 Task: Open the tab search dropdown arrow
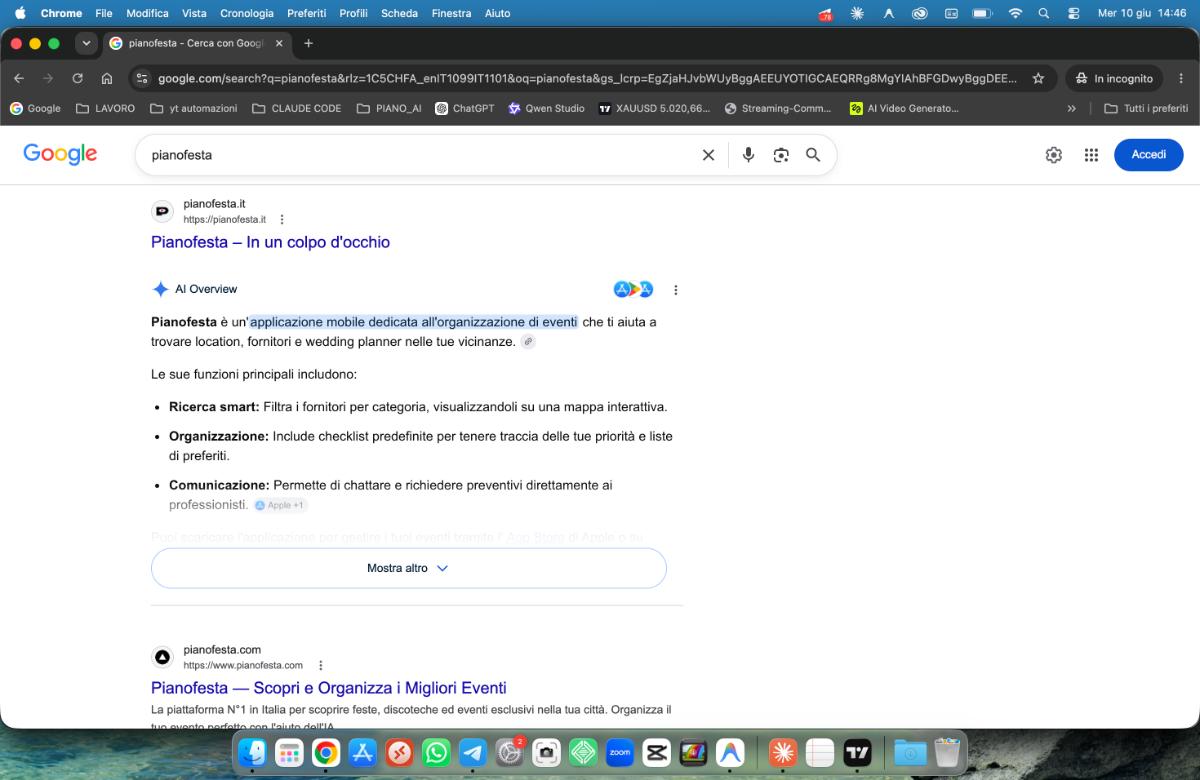coord(87,43)
